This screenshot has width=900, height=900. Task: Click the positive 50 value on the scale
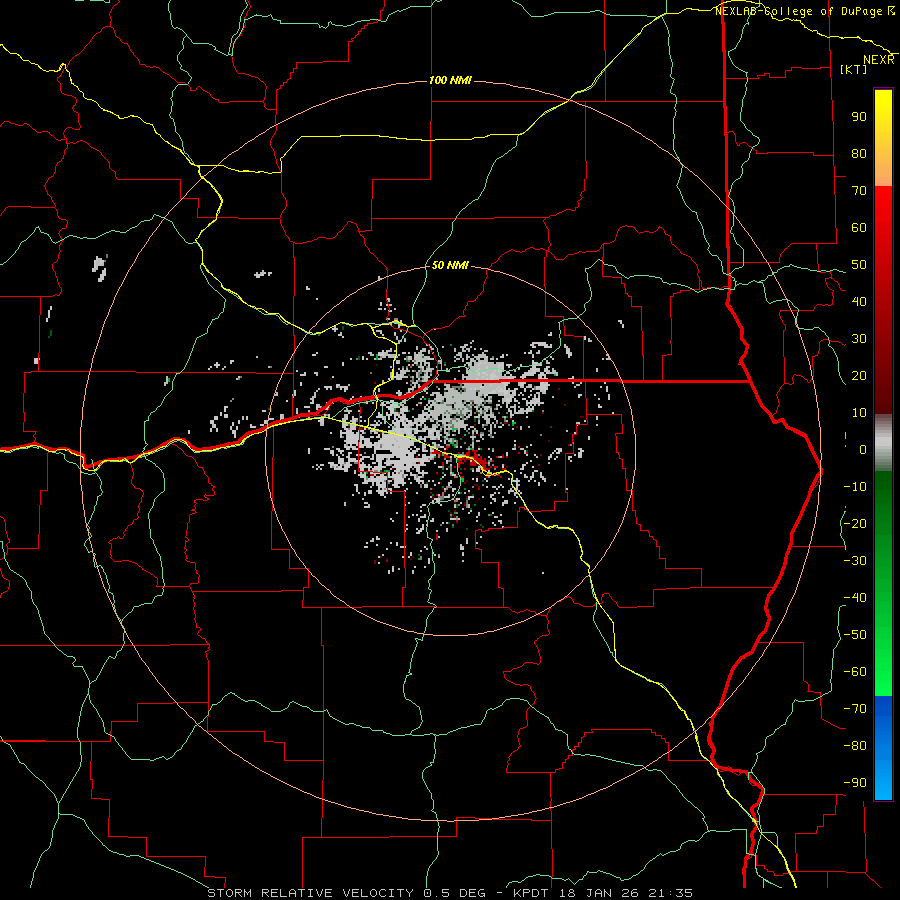click(x=859, y=265)
